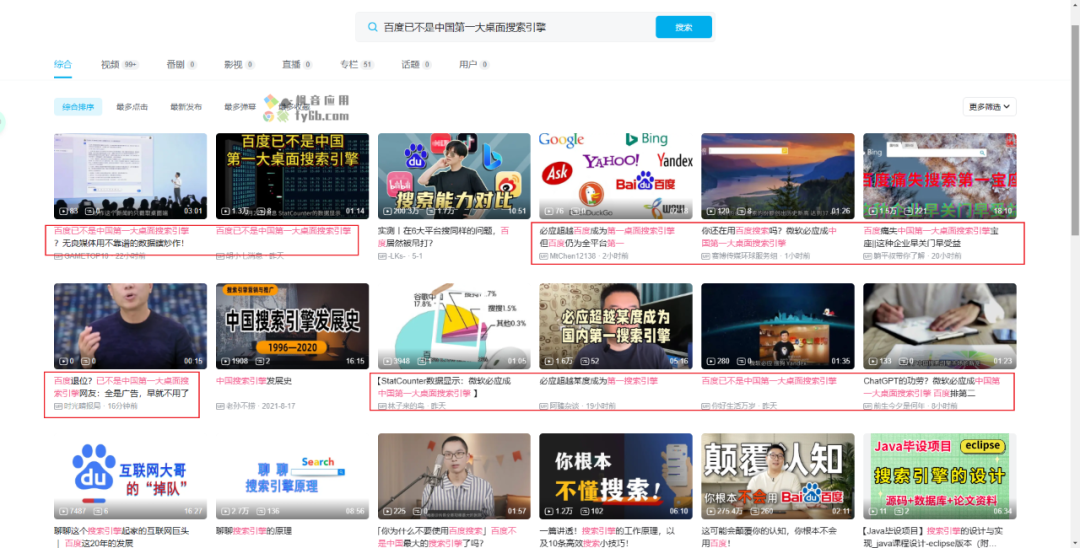Image resolution: width=1080 pixels, height=548 pixels.
Task: Sort results by 最多点击
Action: [x=132, y=107]
